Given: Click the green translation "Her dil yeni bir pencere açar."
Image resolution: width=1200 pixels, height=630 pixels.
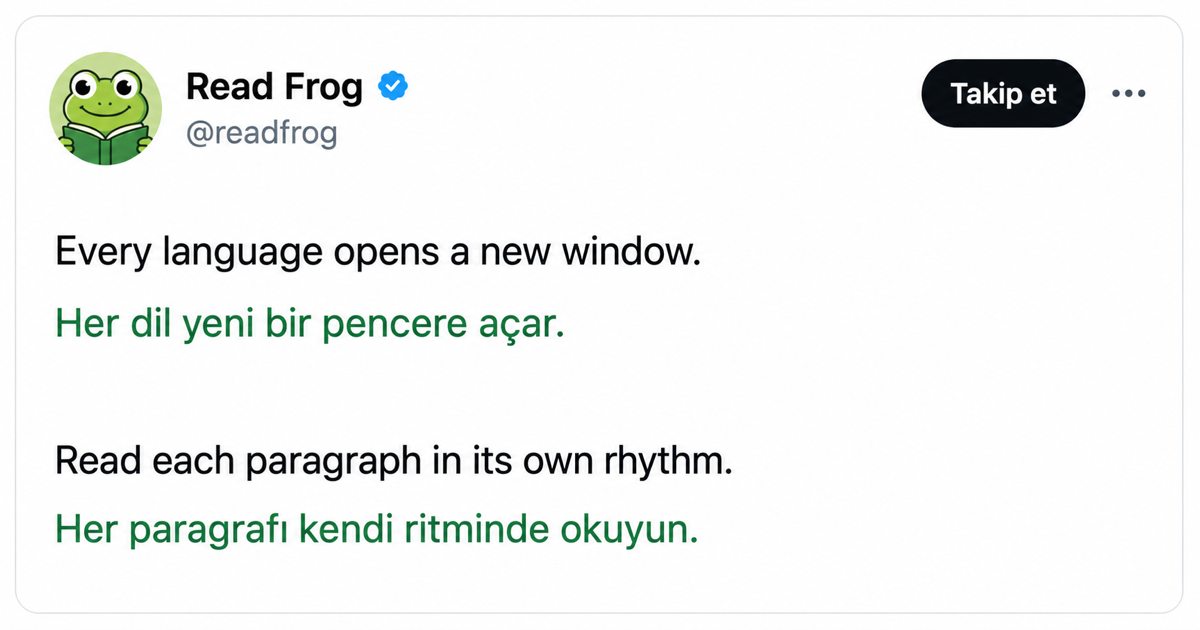Looking at the screenshot, I should click(x=310, y=325).
